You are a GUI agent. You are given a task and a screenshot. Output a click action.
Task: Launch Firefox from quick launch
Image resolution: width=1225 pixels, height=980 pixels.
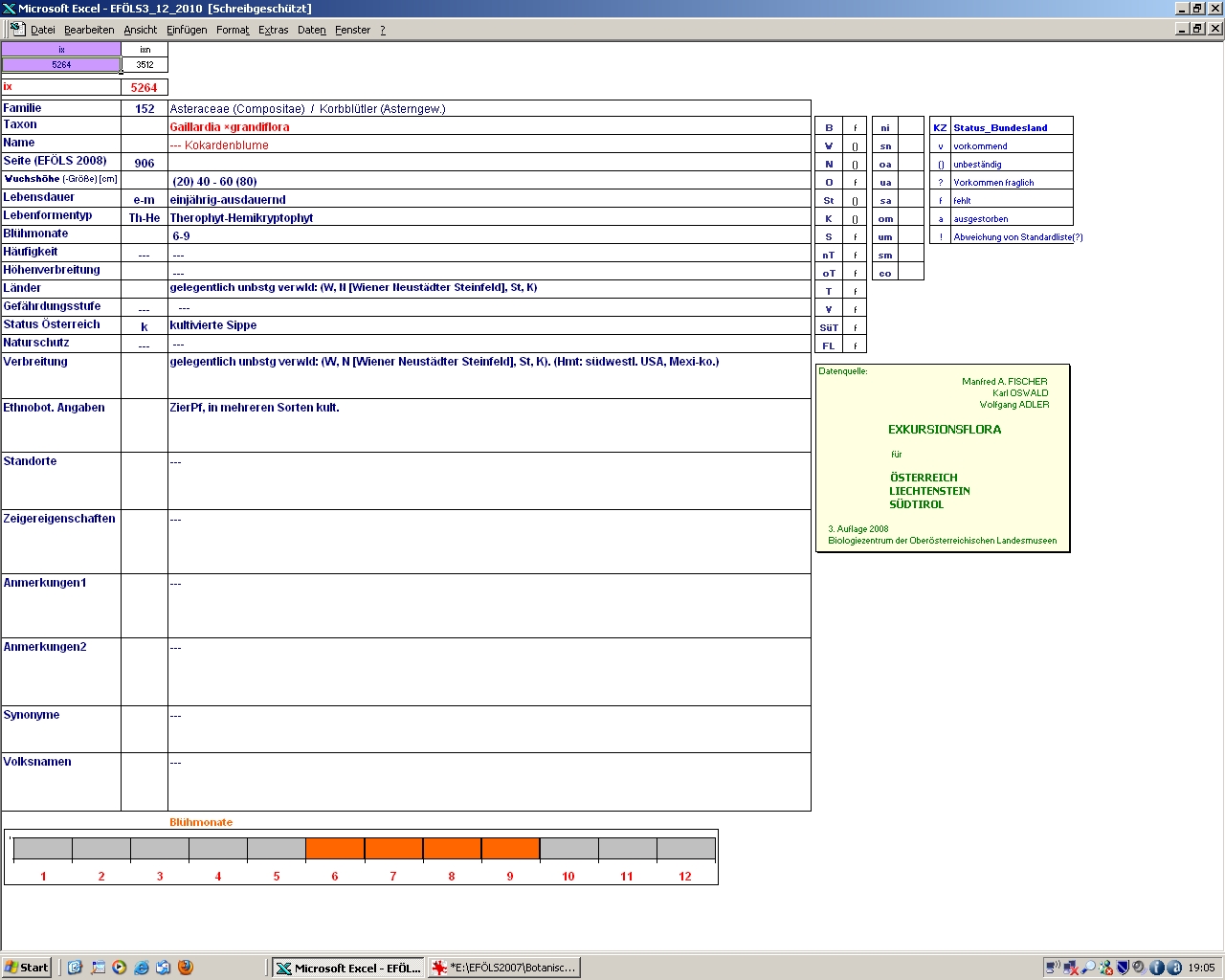pos(186,968)
